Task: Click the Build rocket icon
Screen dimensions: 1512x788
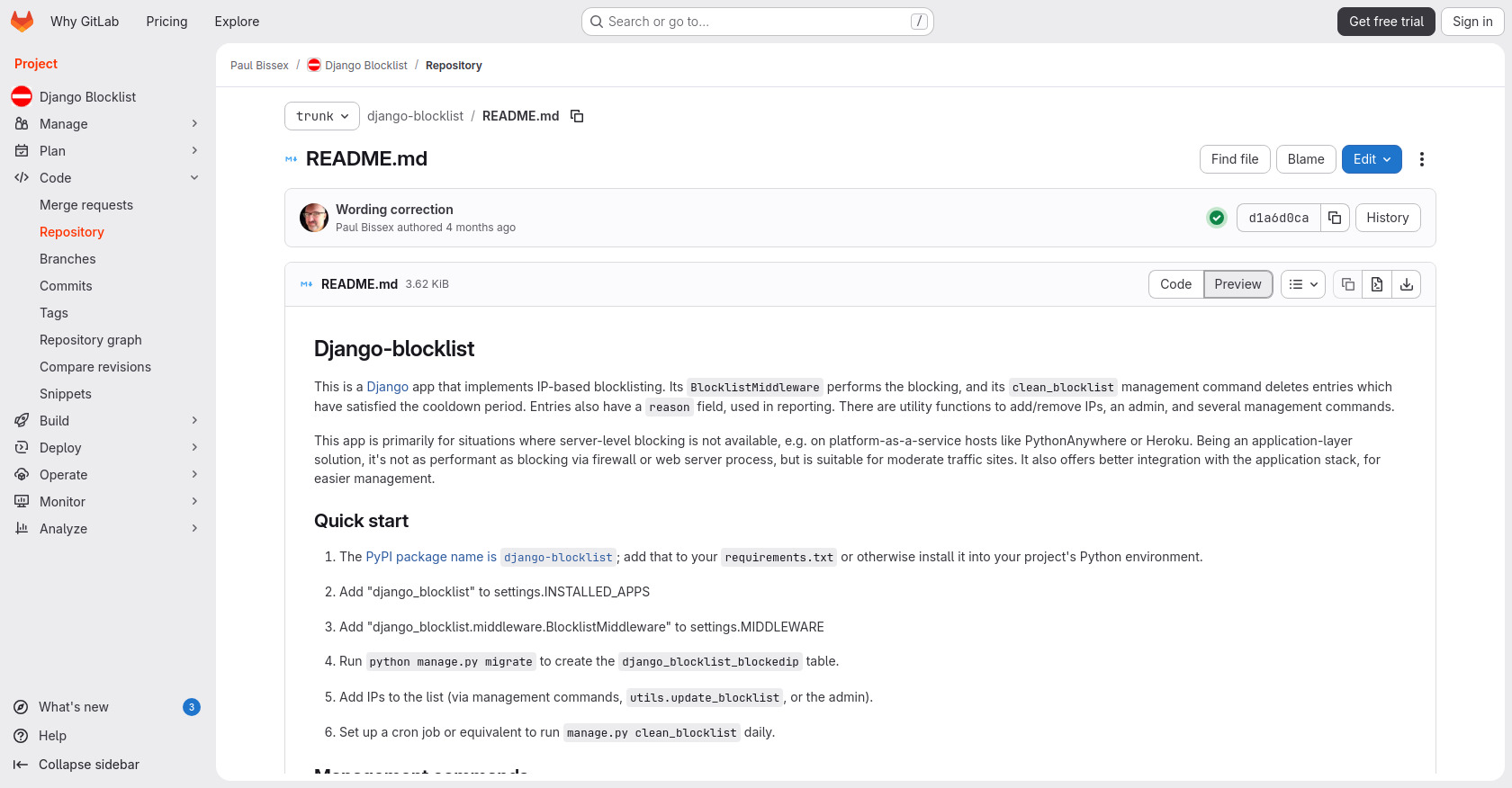Action: pyautogui.click(x=22, y=420)
